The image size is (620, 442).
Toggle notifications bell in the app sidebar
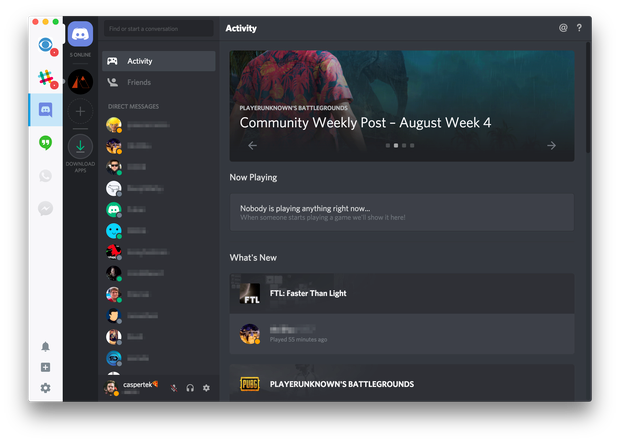click(45, 347)
